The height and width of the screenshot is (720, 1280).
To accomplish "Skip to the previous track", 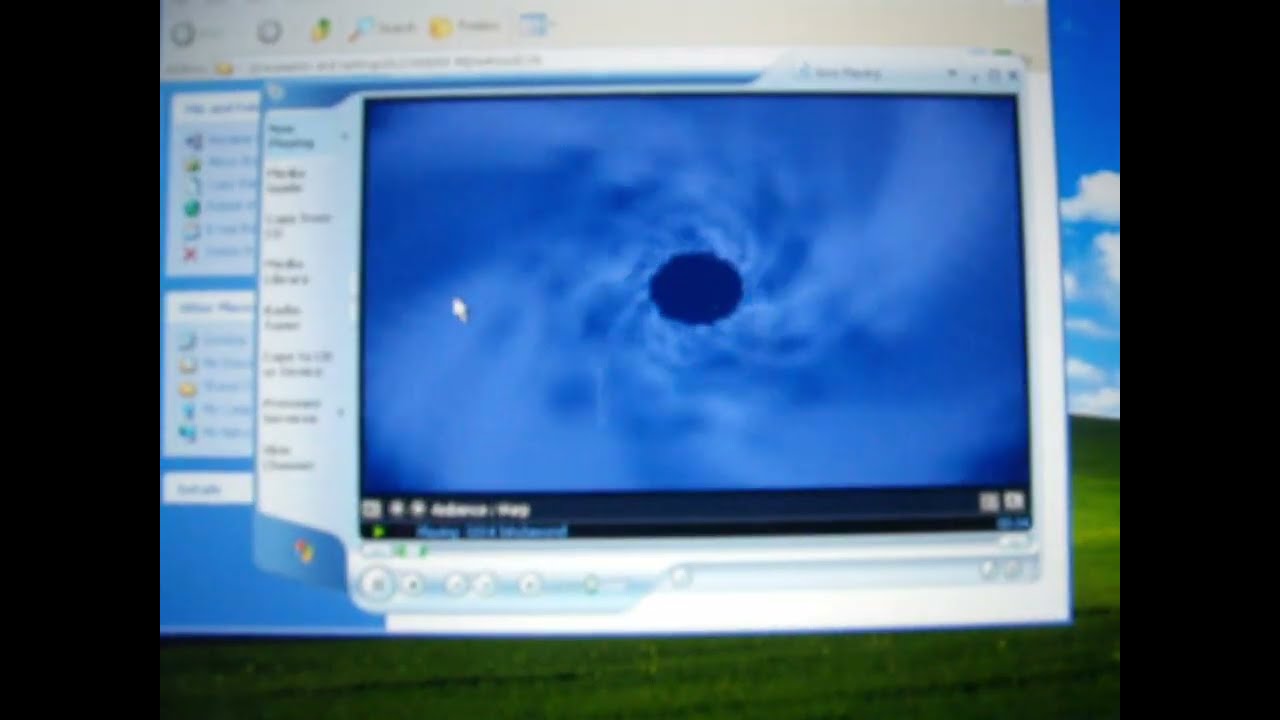I will click(455, 584).
